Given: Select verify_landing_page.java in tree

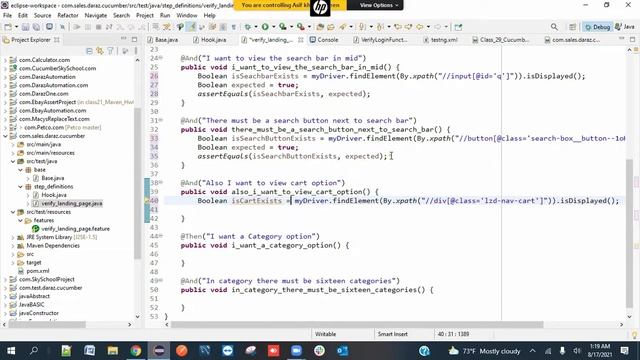Looking at the screenshot, I should (71, 203).
